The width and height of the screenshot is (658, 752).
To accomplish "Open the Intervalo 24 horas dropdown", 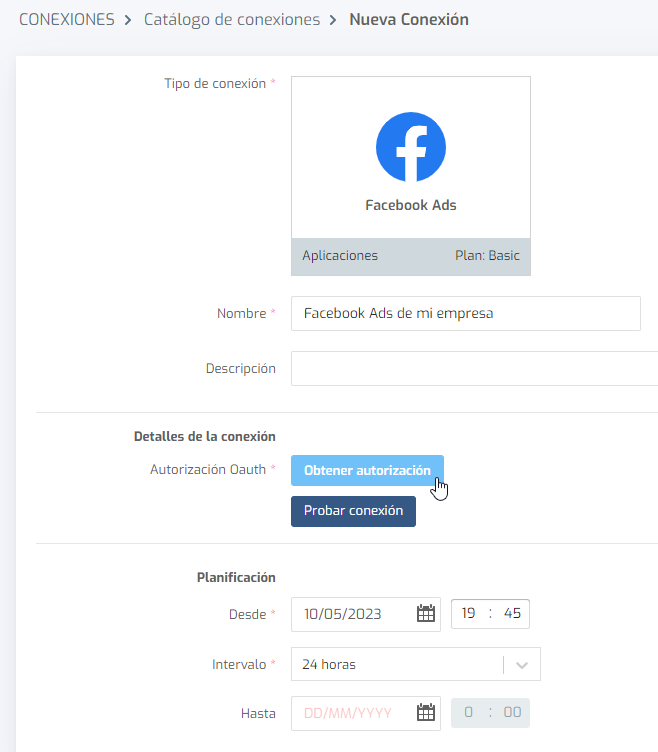I will [416, 664].
